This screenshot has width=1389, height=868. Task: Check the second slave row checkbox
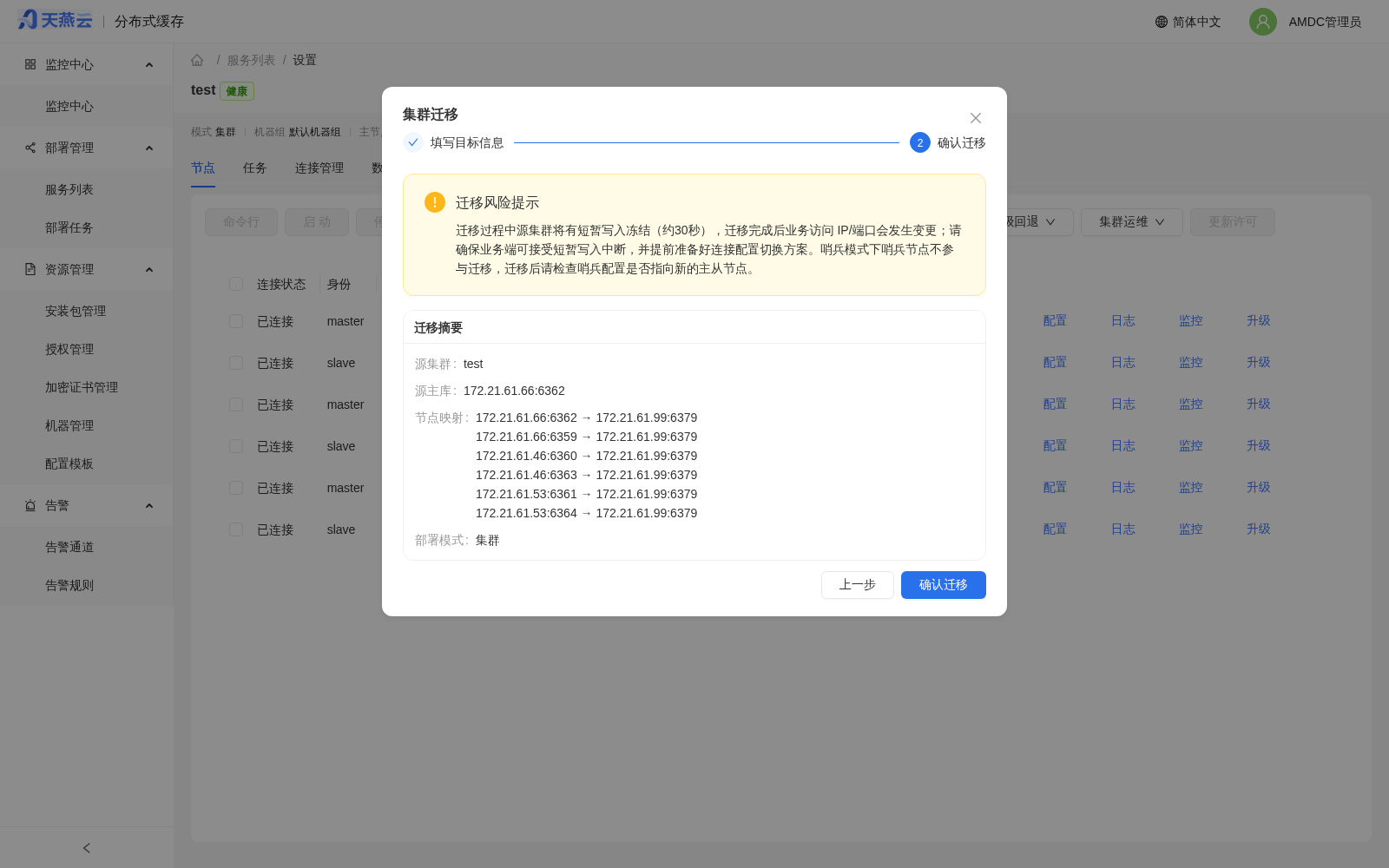pyautogui.click(x=236, y=446)
